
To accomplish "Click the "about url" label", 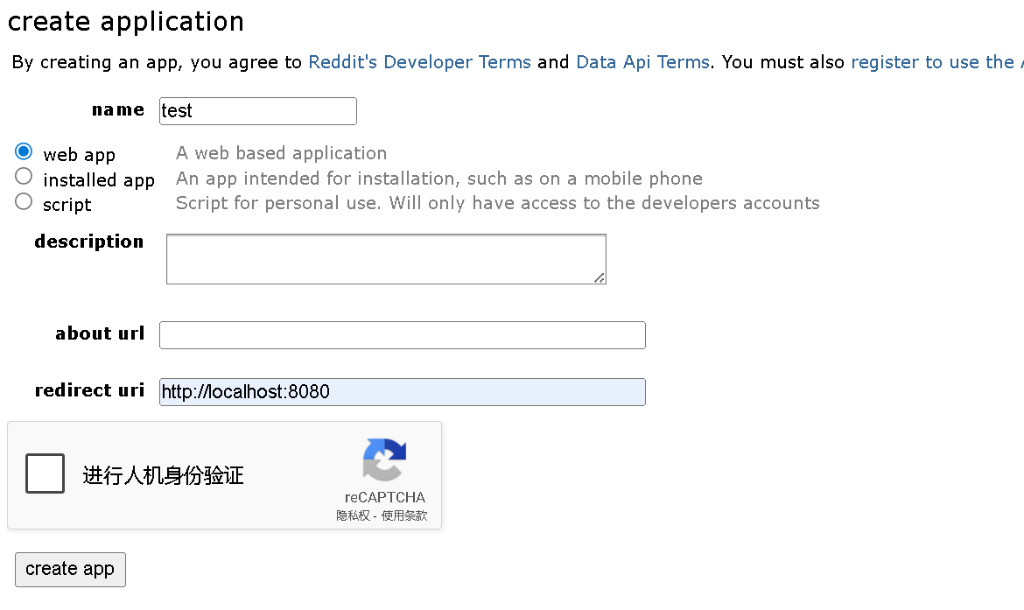I will click(x=100, y=334).
